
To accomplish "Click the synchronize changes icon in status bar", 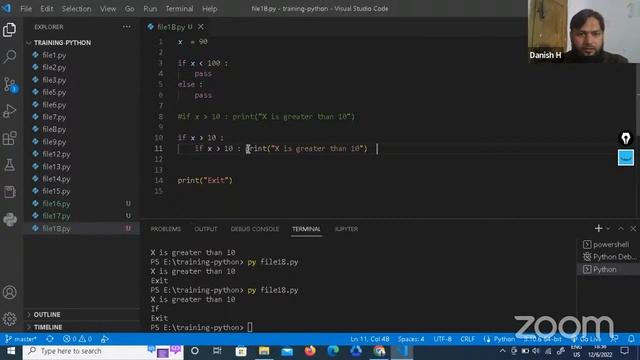I will tap(50, 339).
